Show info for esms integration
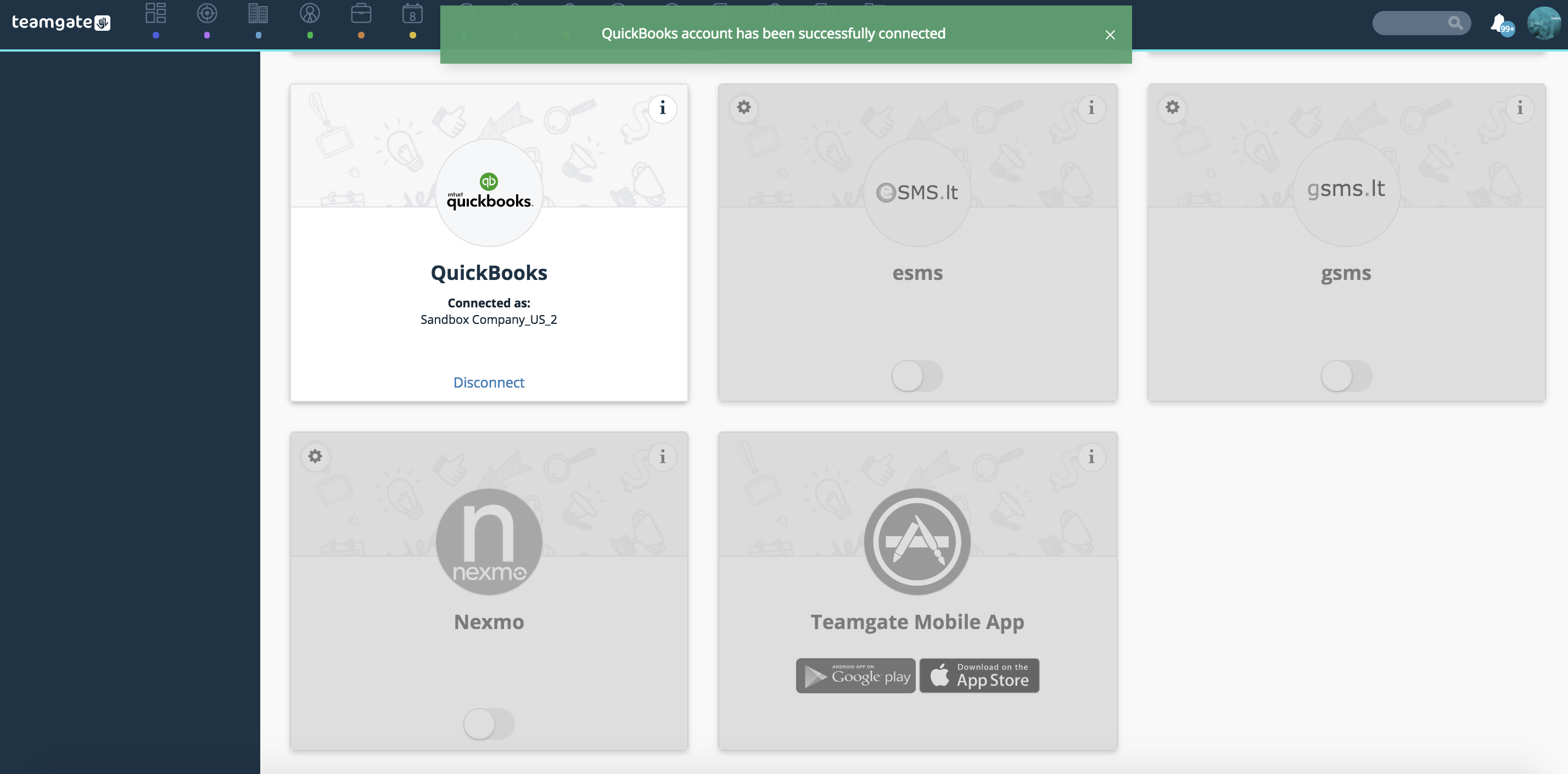This screenshot has width=1568, height=774. [1091, 108]
